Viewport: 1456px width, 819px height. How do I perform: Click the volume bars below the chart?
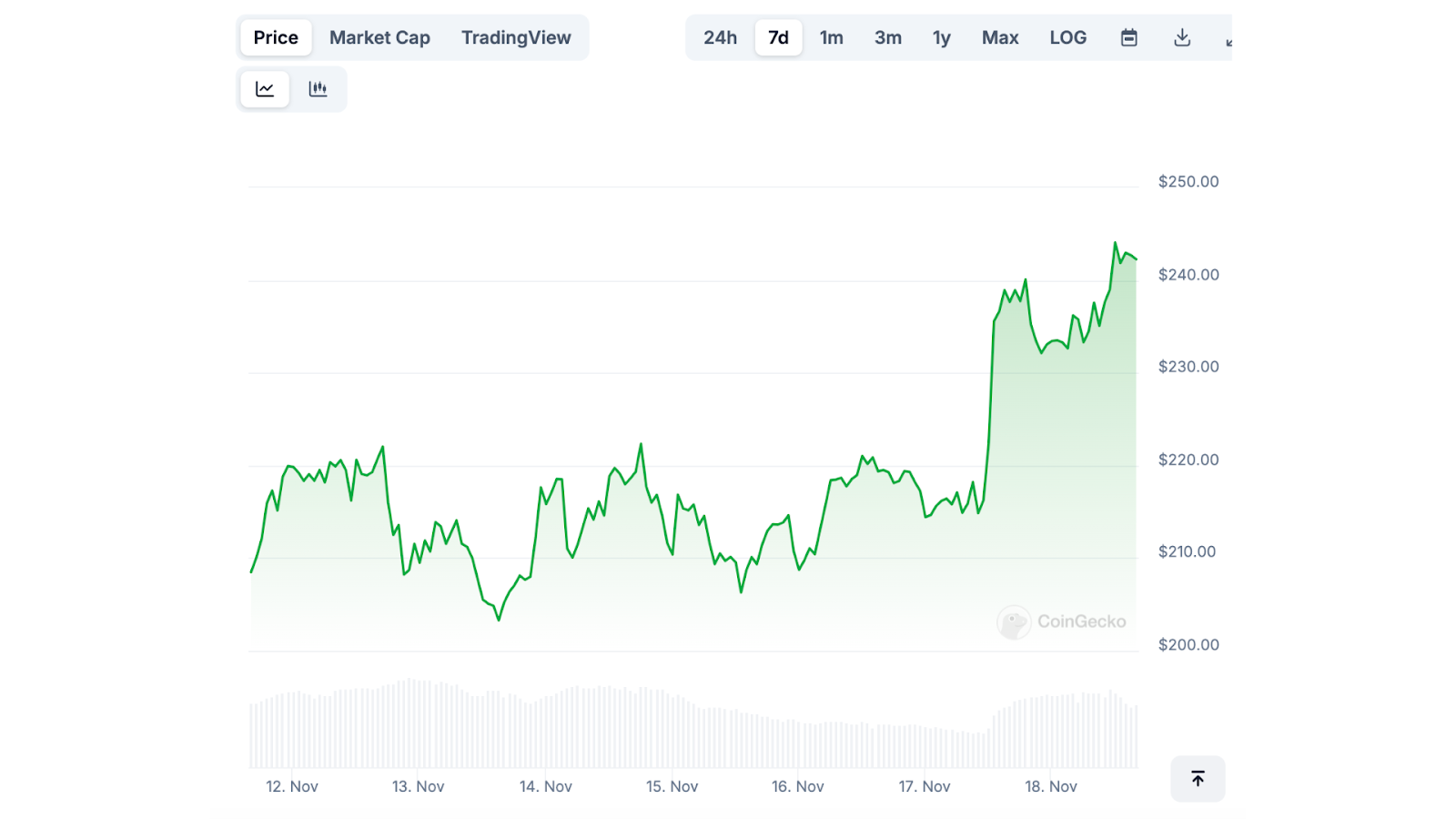(x=693, y=724)
